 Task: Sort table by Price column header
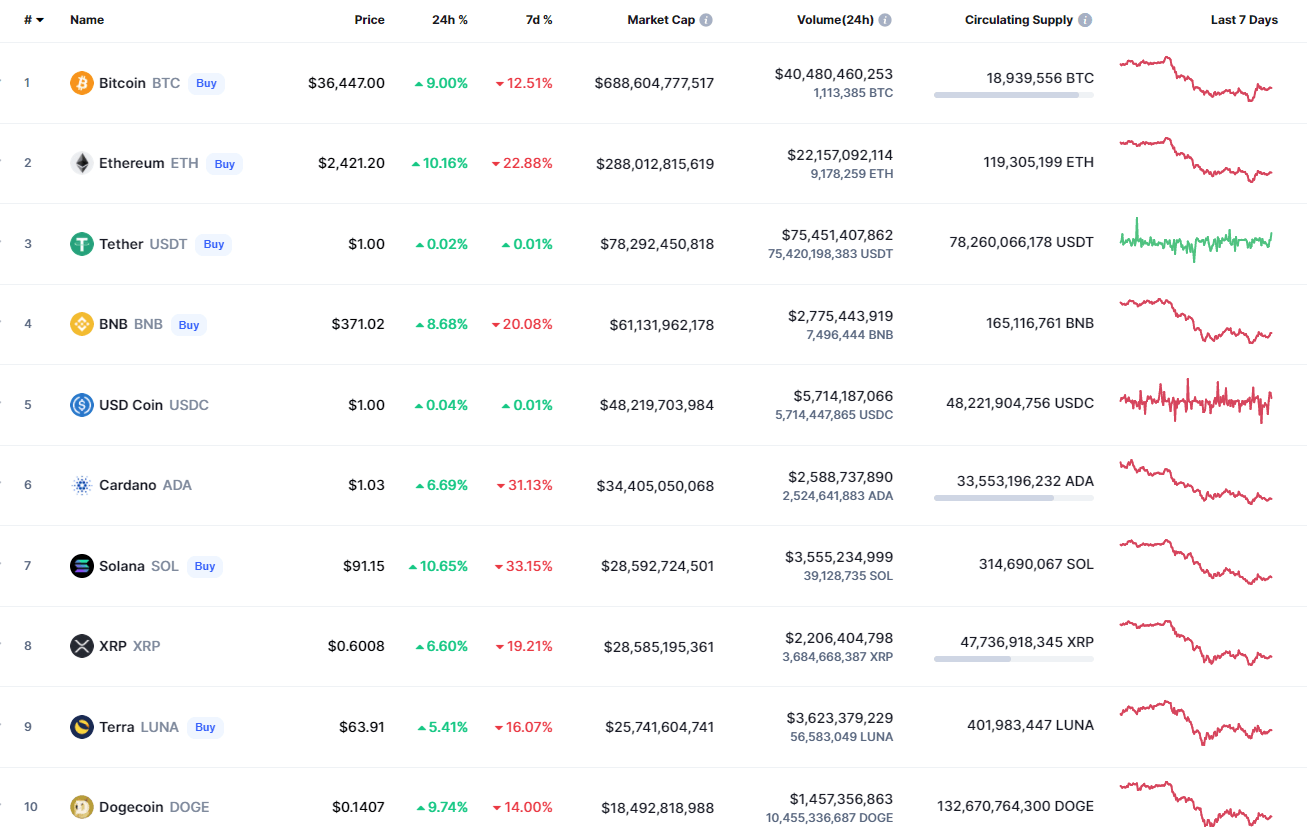pos(369,20)
